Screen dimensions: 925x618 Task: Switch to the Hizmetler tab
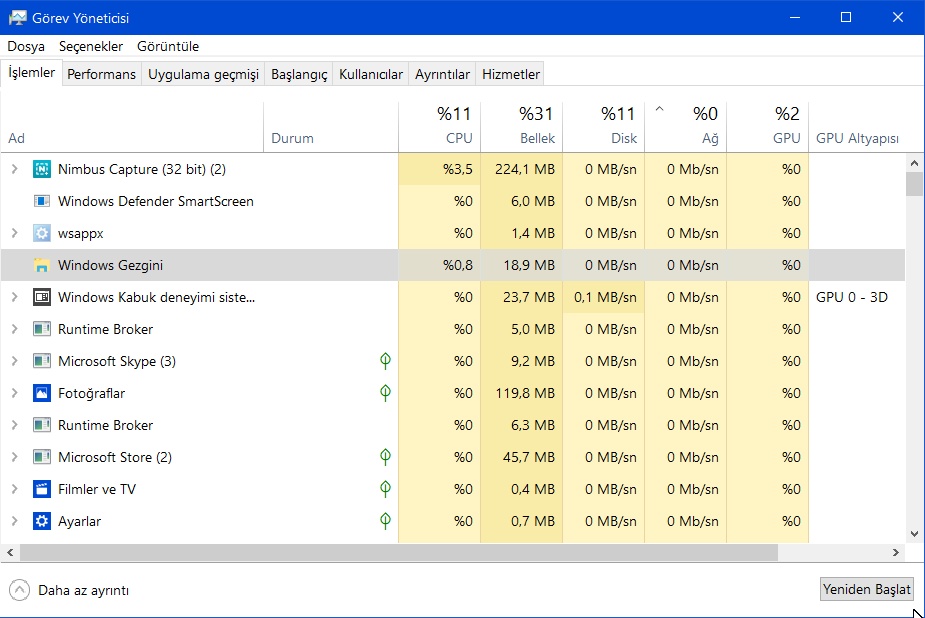511,74
